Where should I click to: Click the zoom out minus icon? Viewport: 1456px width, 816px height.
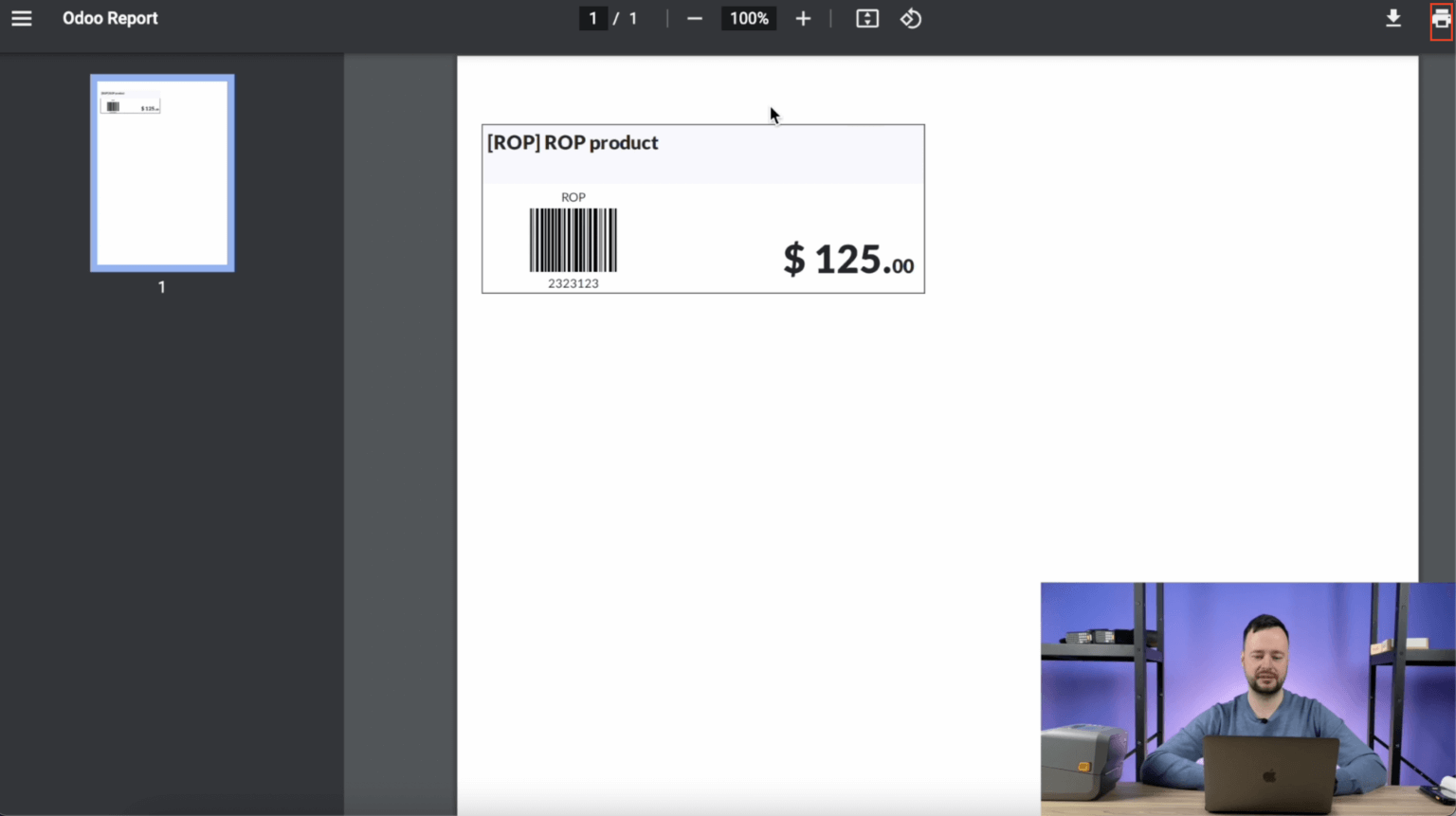point(694,19)
